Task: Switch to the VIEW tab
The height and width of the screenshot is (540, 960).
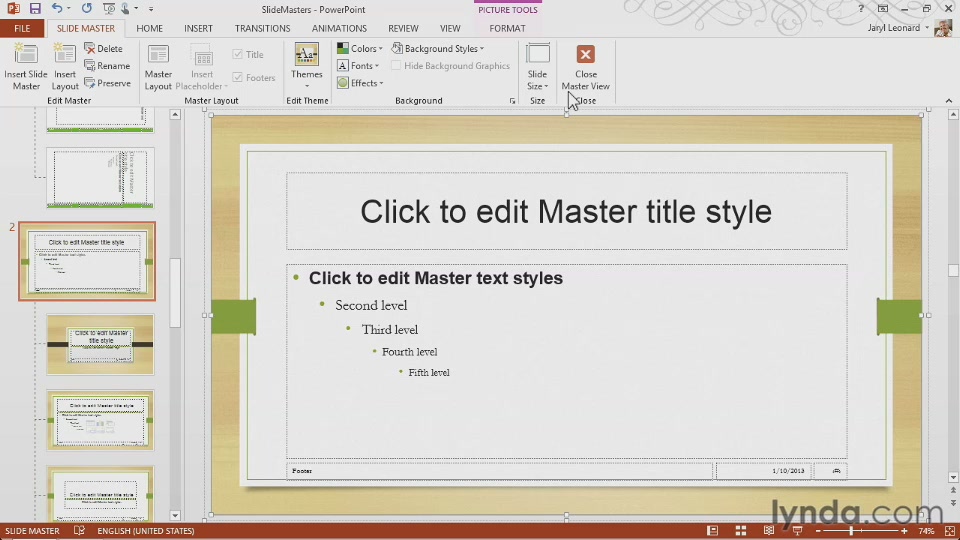Action: pos(450,28)
